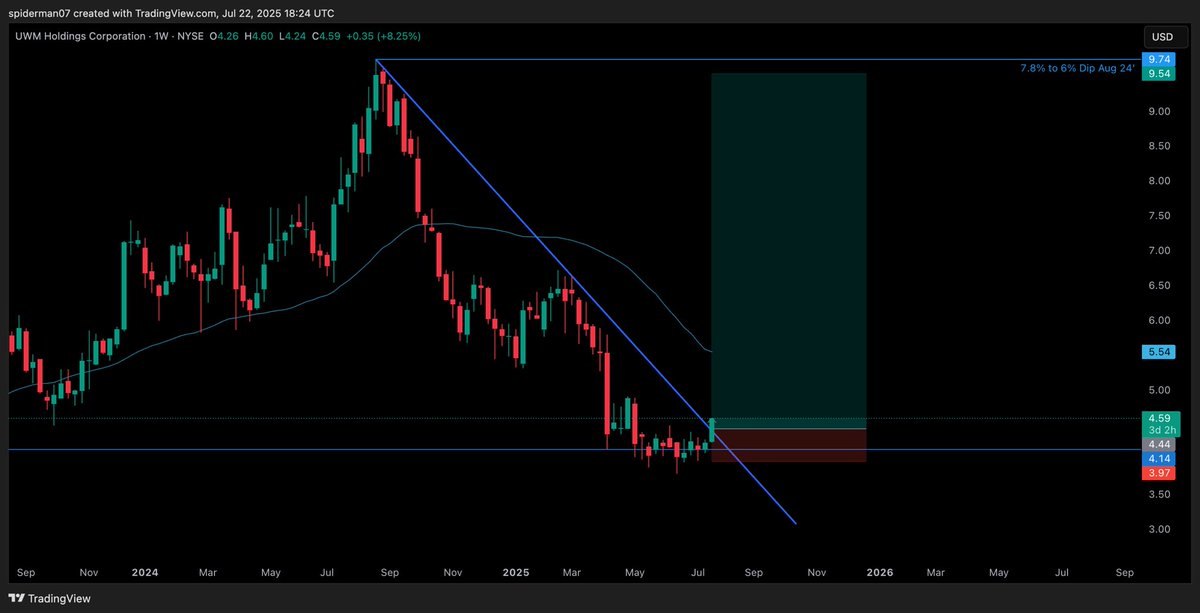The height and width of the screenshot is (613, 1200).
Task: Click the 2024 label on time axis
Action: tap(145, 573)
